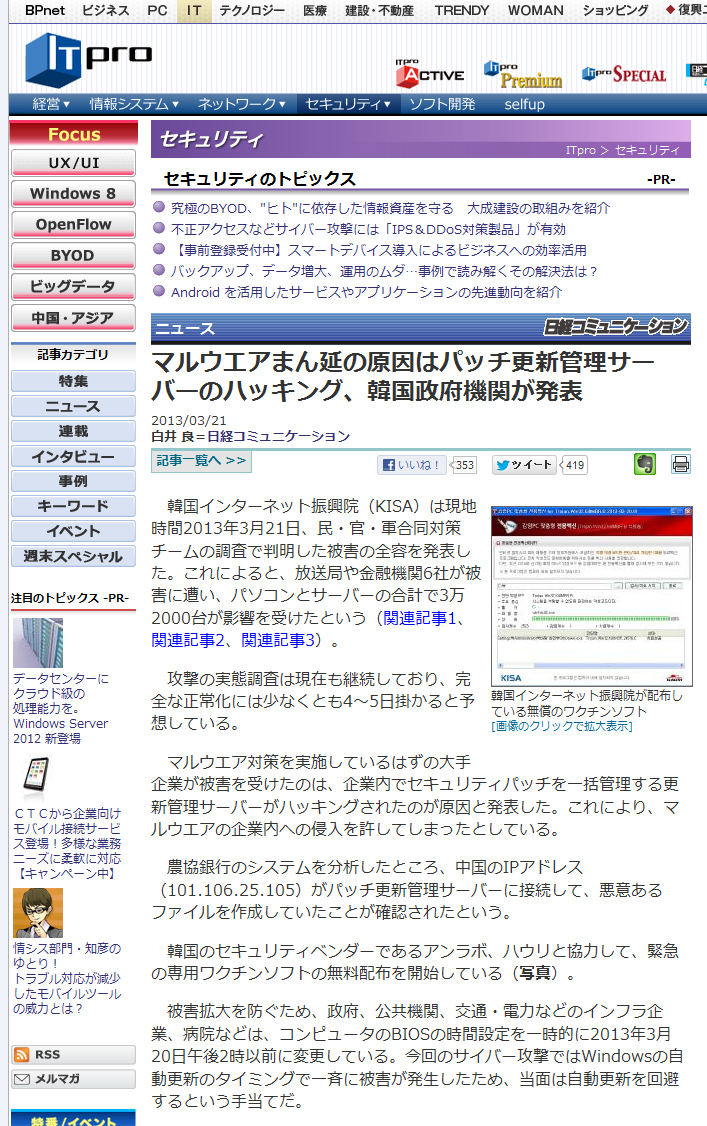The image size is (707, 1126).
Task: Click the Windows 8 Focus button
Action: 73,194
